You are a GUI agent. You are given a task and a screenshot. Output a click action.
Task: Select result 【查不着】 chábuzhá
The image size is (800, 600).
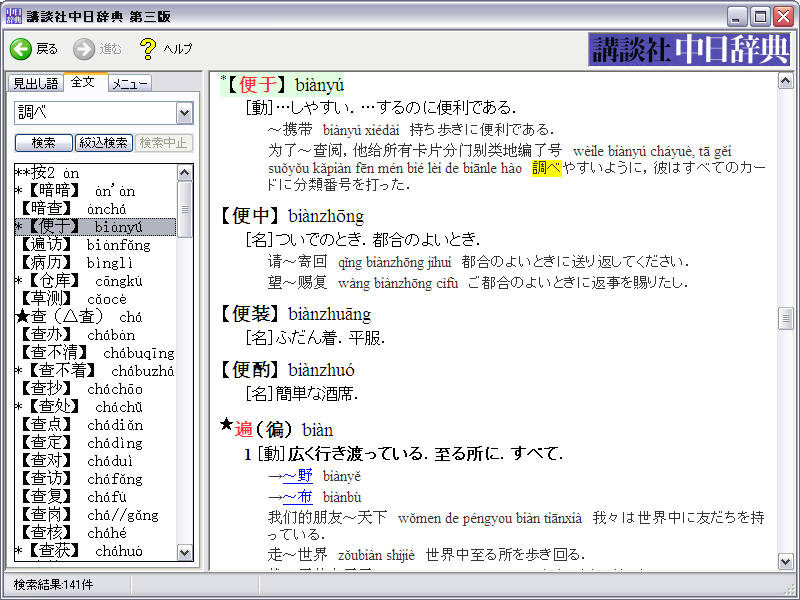[95, 371]
